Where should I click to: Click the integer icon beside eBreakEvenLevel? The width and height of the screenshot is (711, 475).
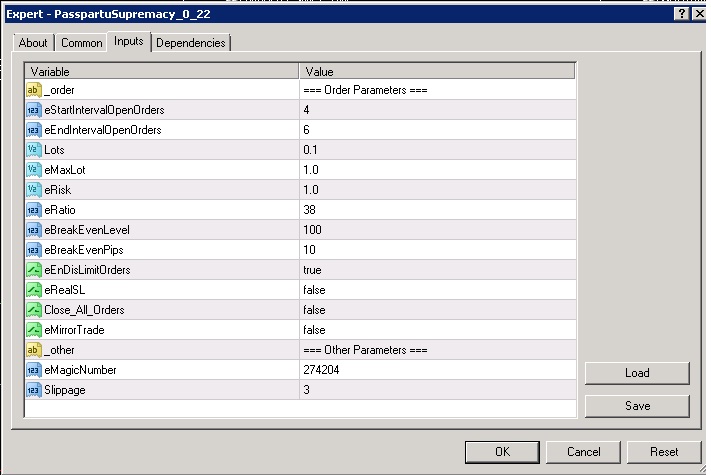point(34,230)
